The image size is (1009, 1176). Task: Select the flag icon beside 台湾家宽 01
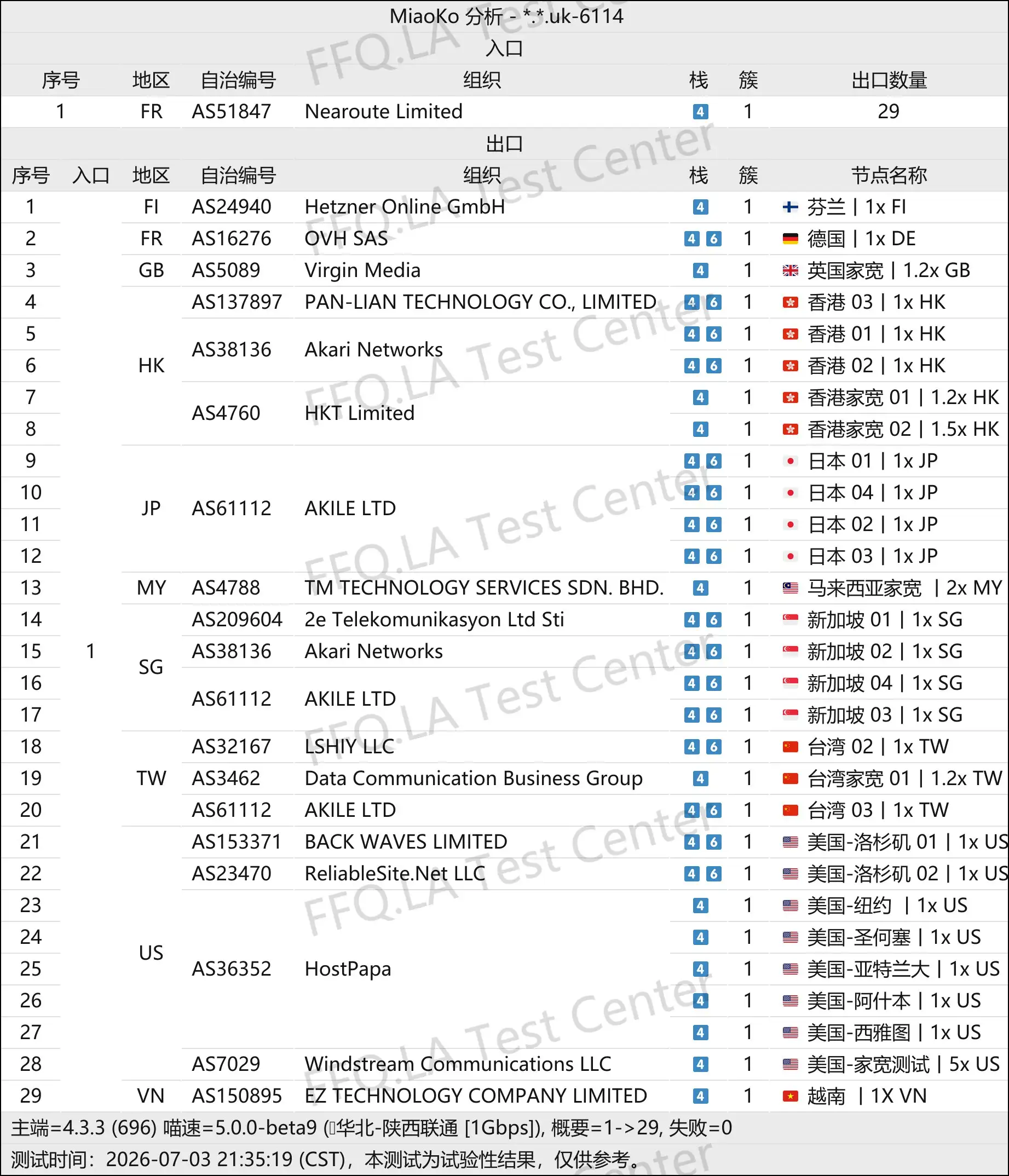tap(790, 779)
